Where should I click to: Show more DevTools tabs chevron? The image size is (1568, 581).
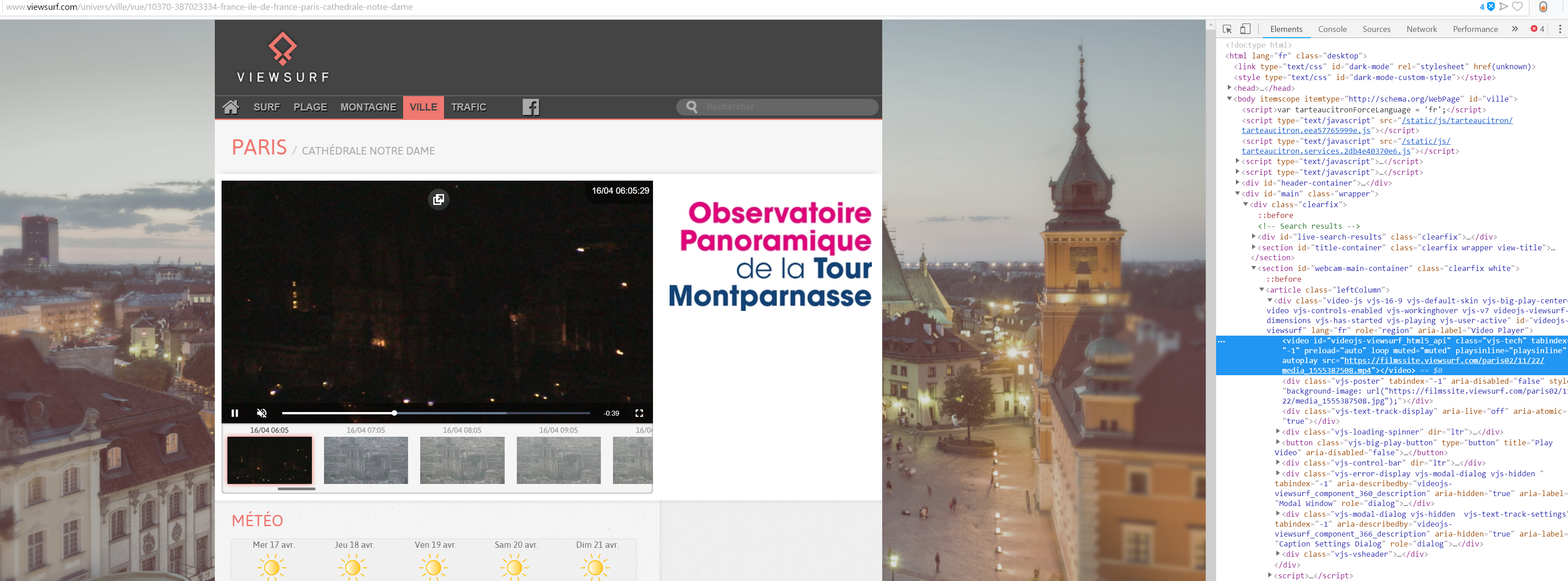(x=1515, y=29)
